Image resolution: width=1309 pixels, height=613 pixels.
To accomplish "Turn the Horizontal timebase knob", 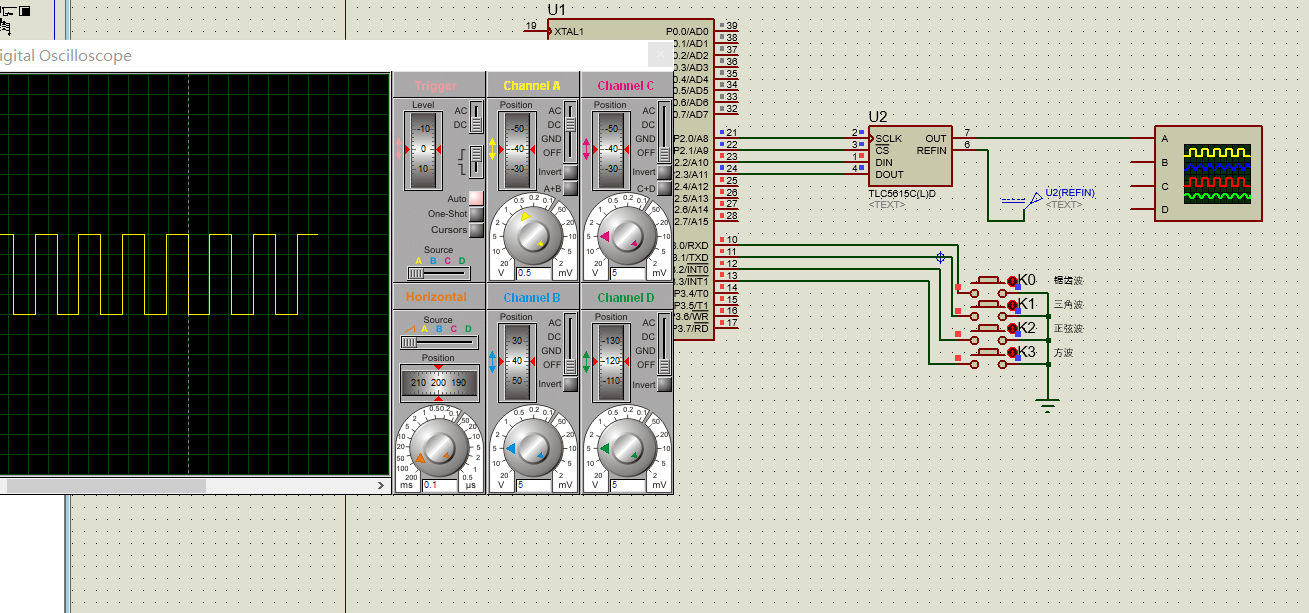I will 438,447.
